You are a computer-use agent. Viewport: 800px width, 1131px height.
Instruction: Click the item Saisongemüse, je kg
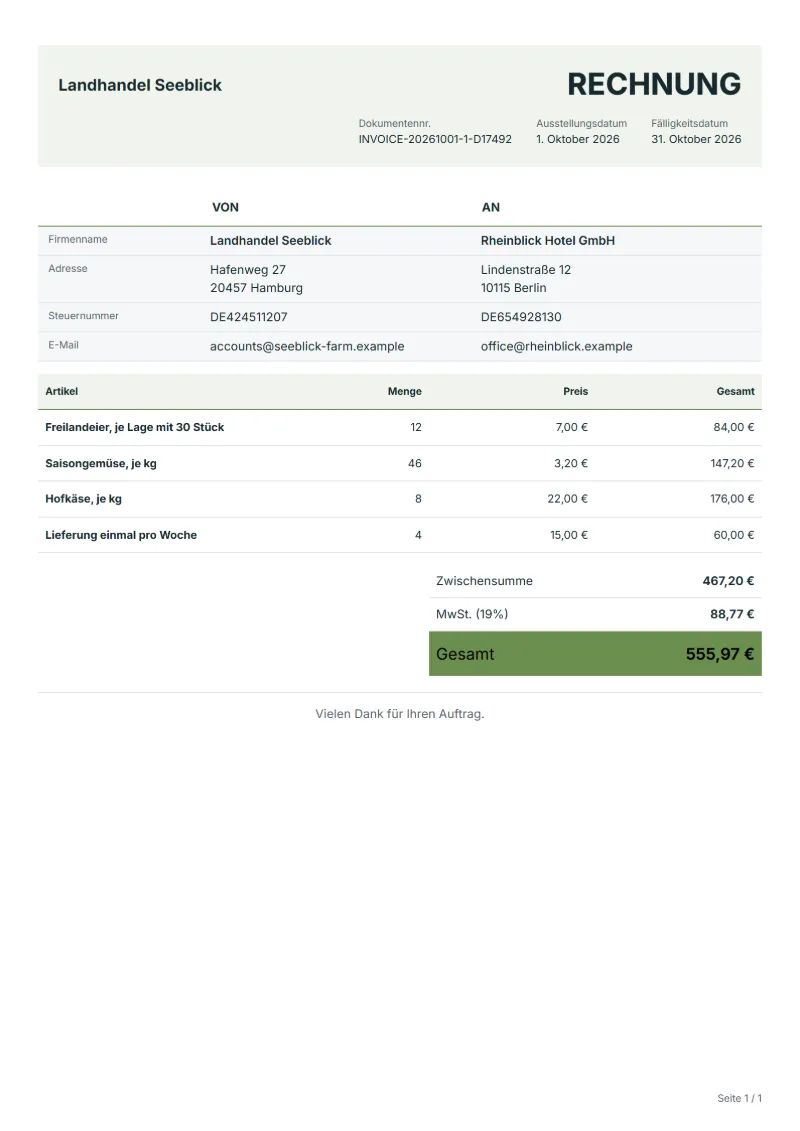101,463
